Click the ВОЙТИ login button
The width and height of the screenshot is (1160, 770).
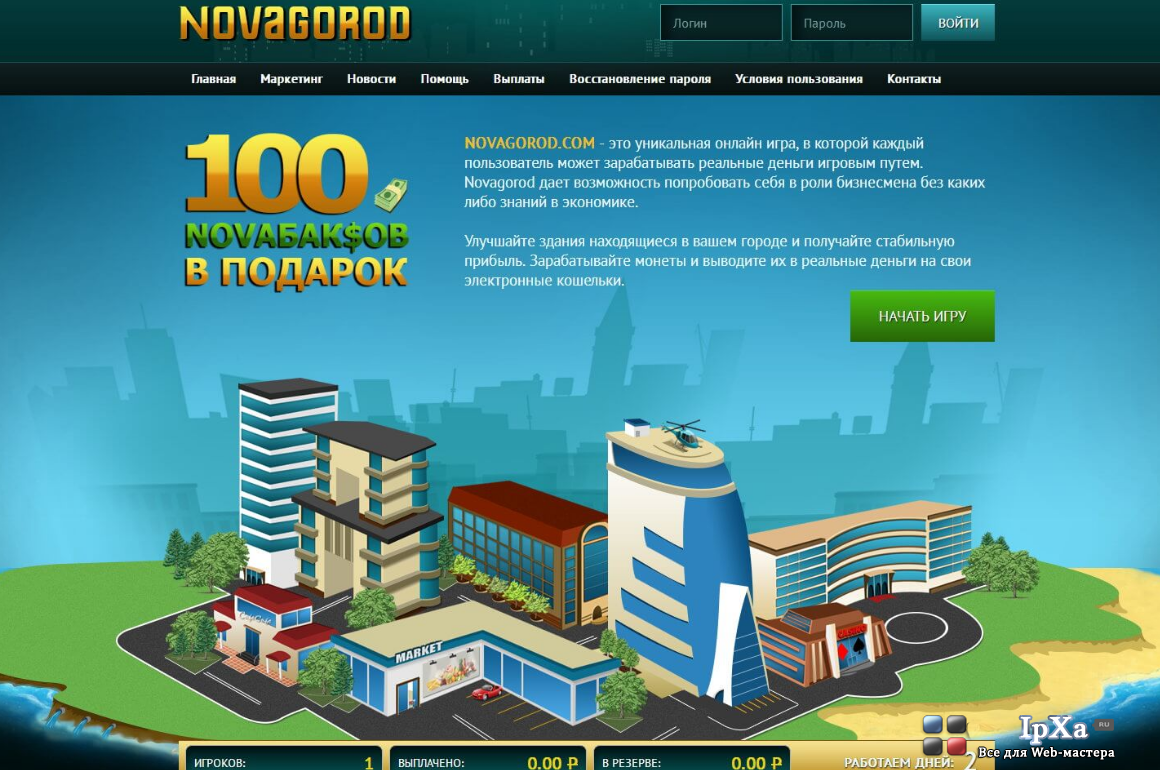958,23
